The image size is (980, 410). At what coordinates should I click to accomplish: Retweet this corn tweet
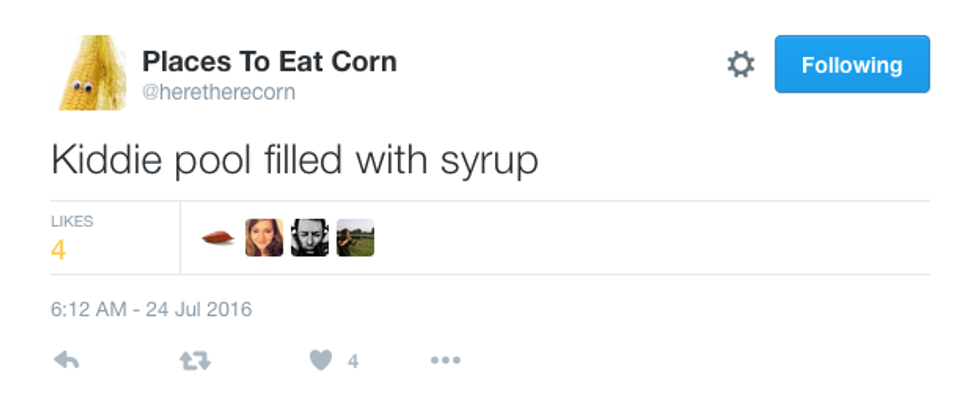(194, 361)
